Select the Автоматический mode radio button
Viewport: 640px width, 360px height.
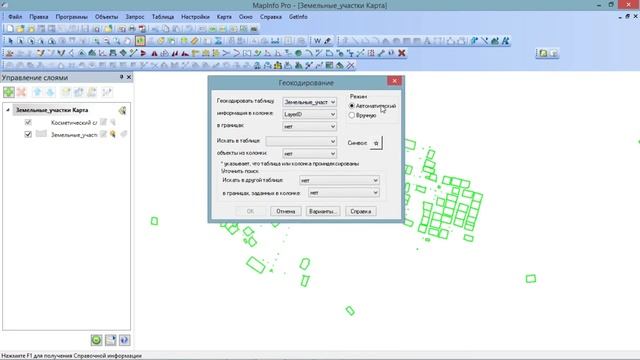click(352, 106)
